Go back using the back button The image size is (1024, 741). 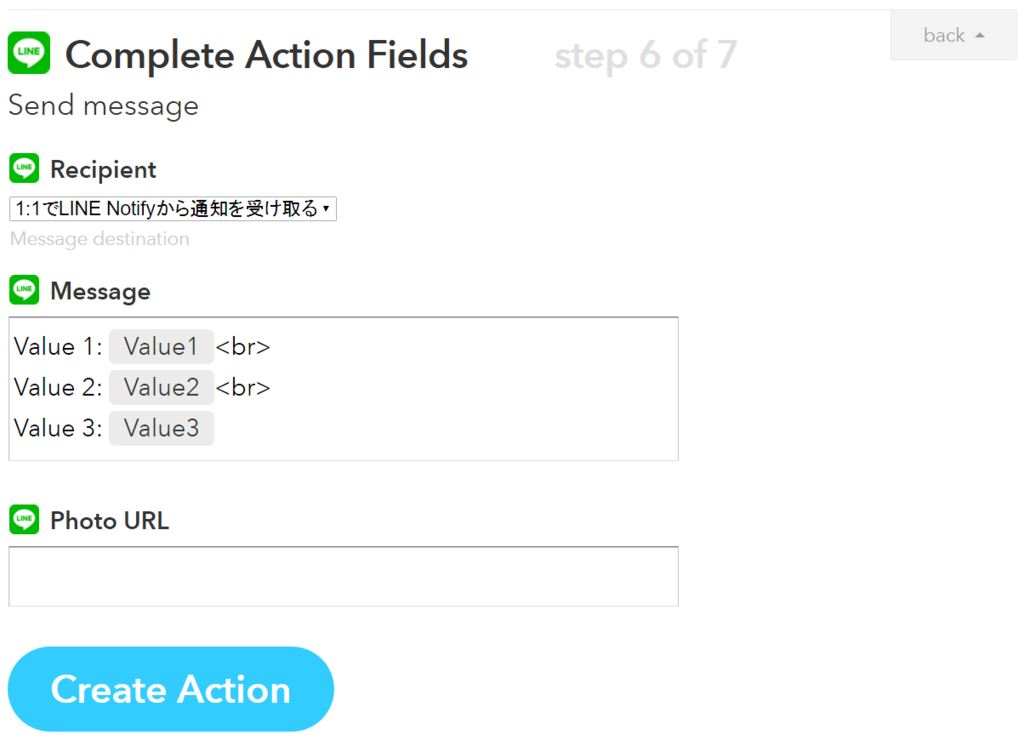point(953,35)
